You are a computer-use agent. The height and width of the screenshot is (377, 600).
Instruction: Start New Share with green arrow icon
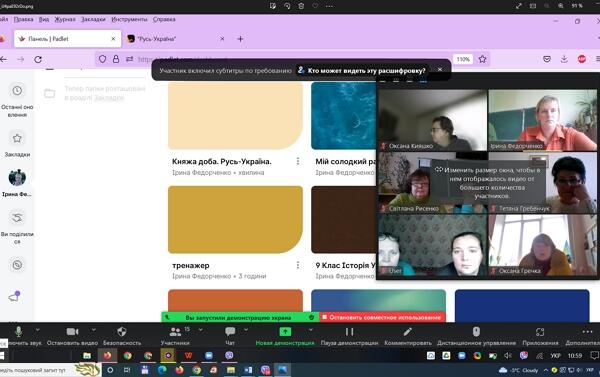(x=285, y=331)
